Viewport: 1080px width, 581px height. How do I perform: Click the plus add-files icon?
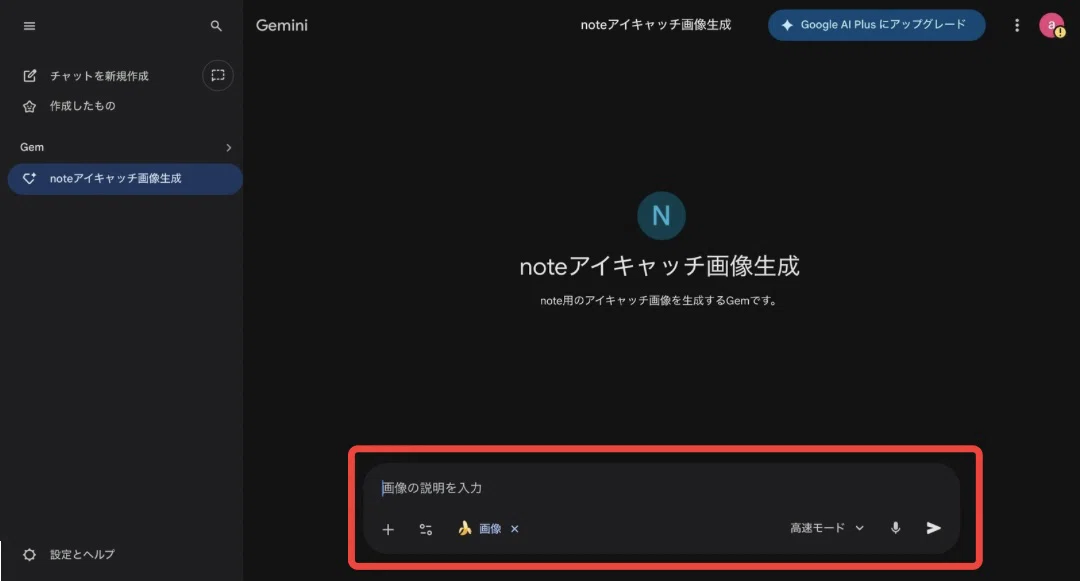(x=388, y=529)
